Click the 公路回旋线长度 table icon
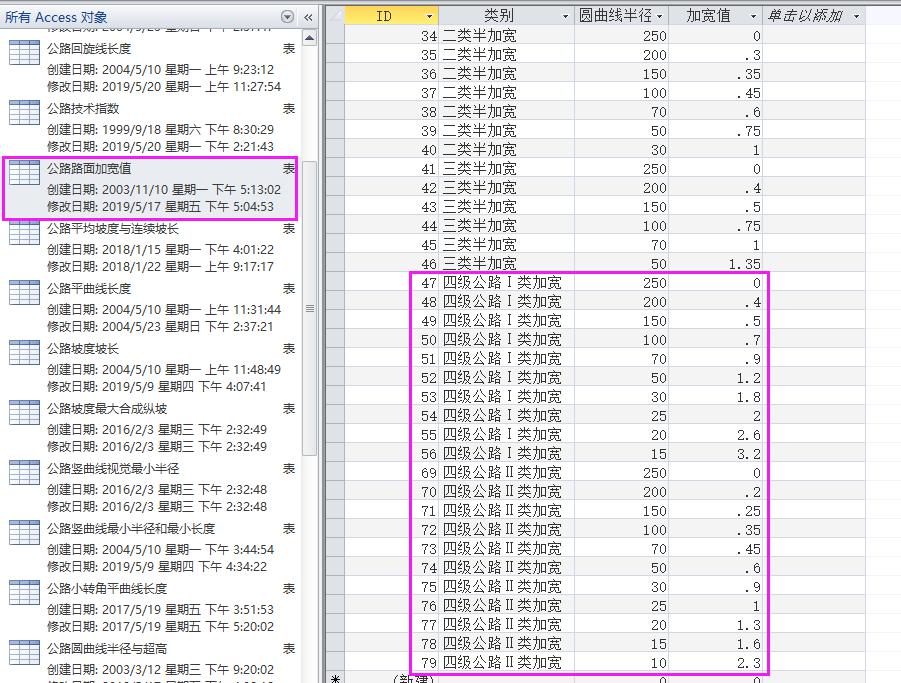901x683 pixels. coord(24,53)
